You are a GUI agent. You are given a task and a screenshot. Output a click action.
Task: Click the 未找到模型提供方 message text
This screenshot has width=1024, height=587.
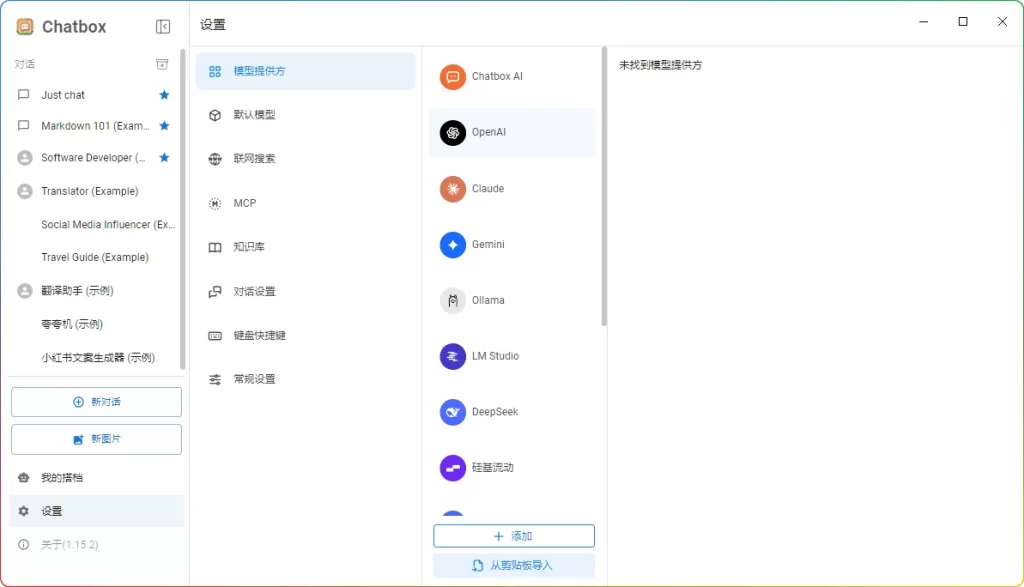coord(660,65)
